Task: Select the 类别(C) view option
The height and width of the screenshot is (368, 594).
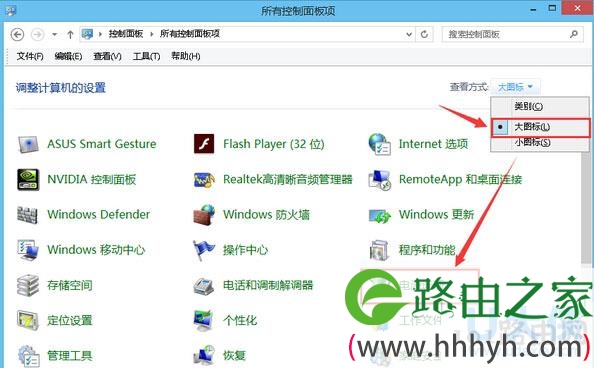Action: point(540,106)
